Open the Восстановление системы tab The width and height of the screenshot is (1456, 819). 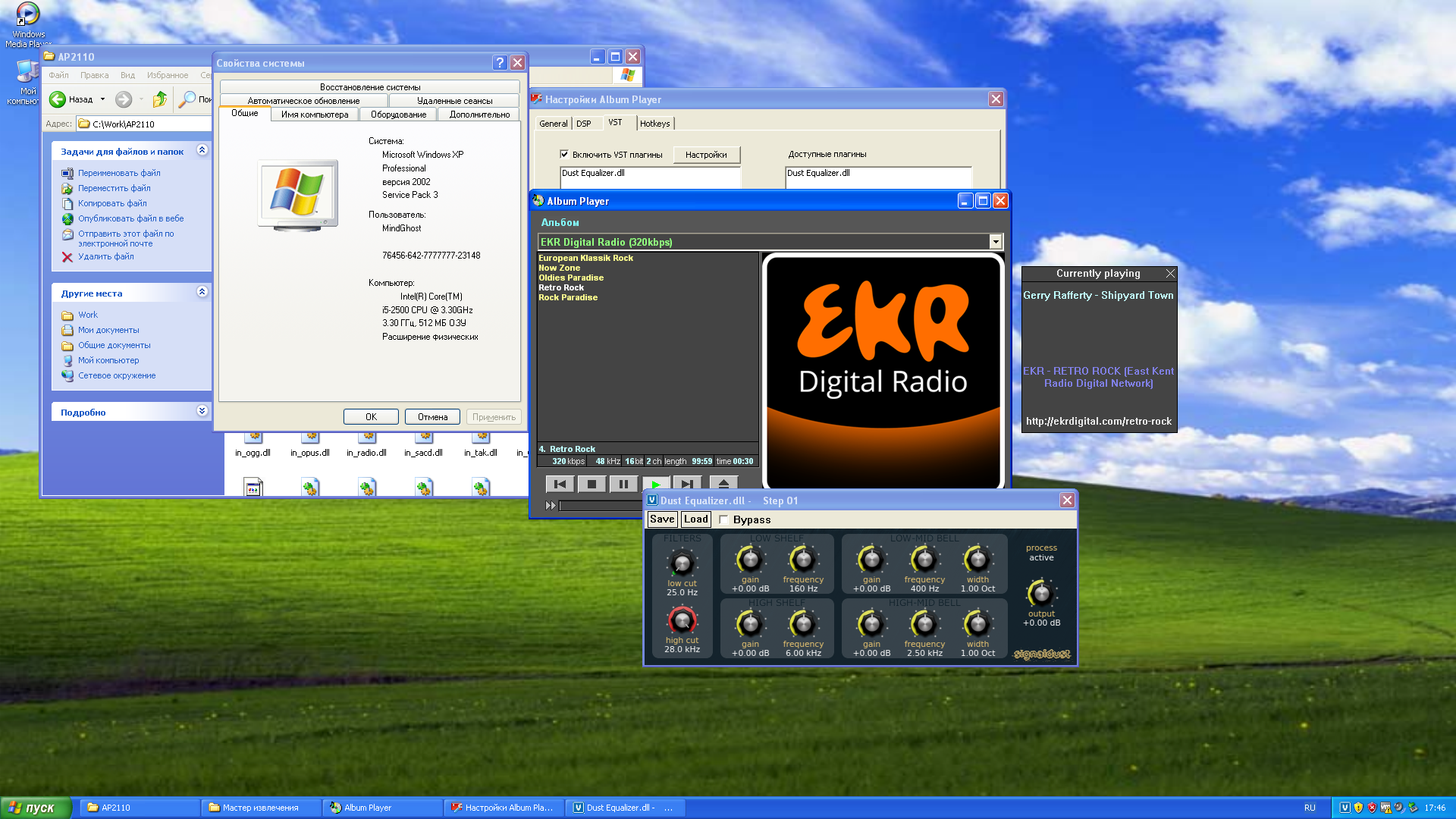pyautogui.click(x=370, y=87)
